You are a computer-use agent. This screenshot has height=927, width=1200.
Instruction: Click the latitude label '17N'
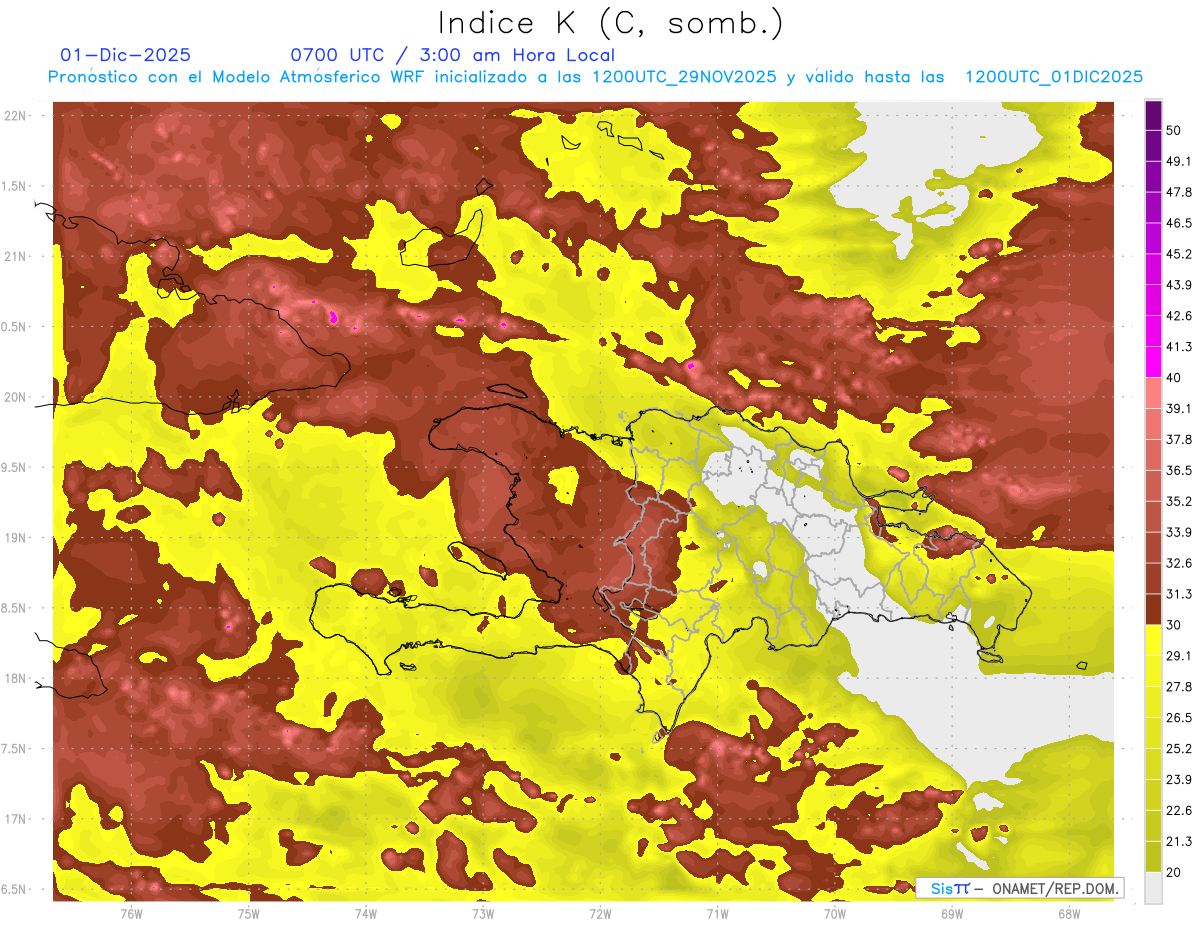point(17,819)
